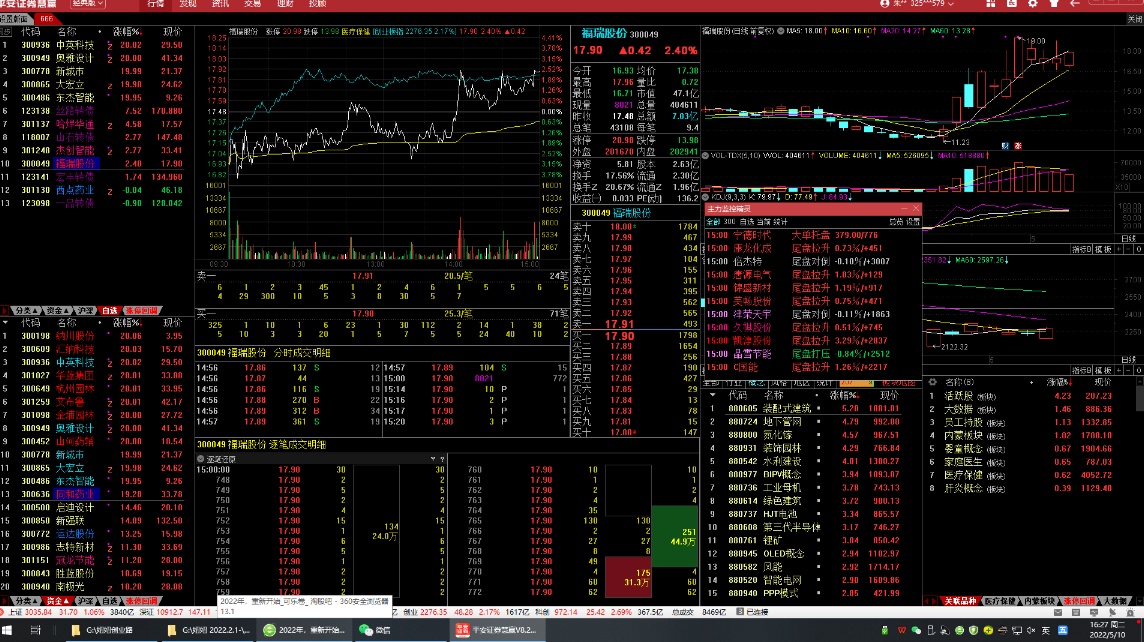Sort the top list by 现价 column header
Screen dimensions: 1144x642
tap(172, 32)
